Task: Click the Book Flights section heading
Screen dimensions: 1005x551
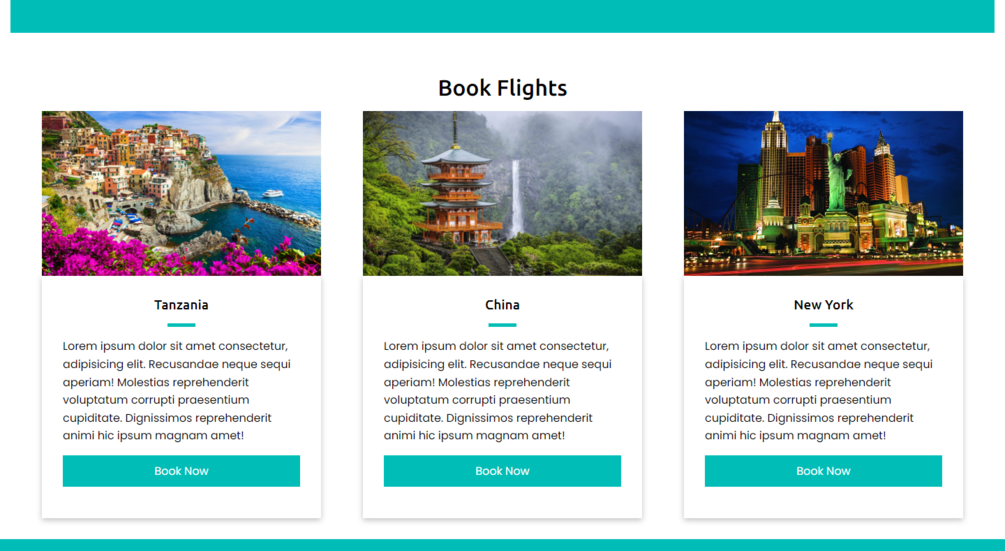Action: pos(502,88)
